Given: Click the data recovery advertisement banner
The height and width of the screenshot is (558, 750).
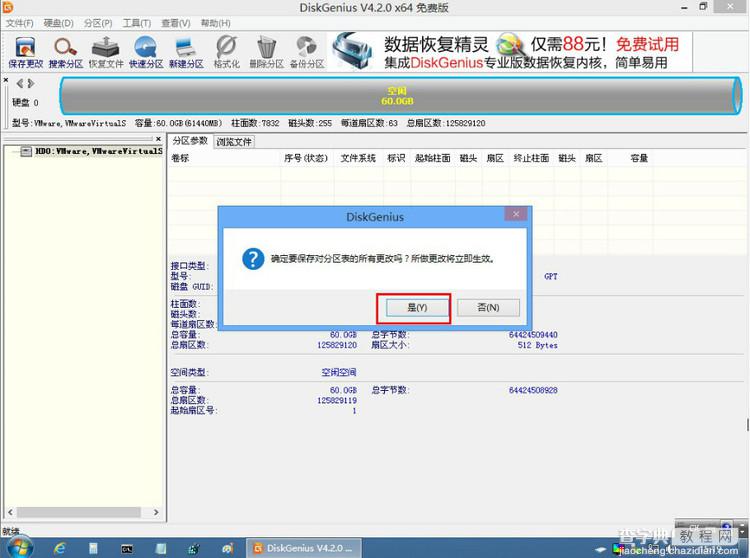Looking at the screenshot, I should [512, 52].
